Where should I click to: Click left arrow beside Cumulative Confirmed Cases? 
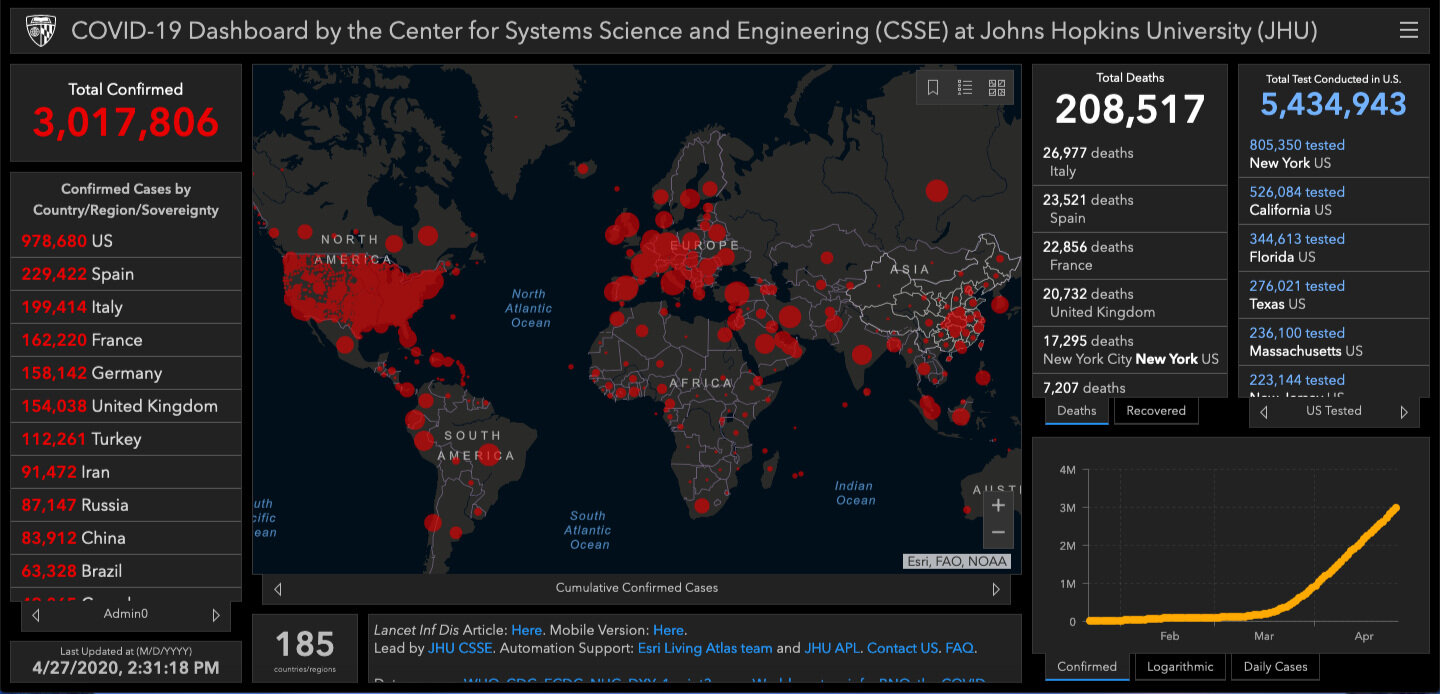(278, 589)
